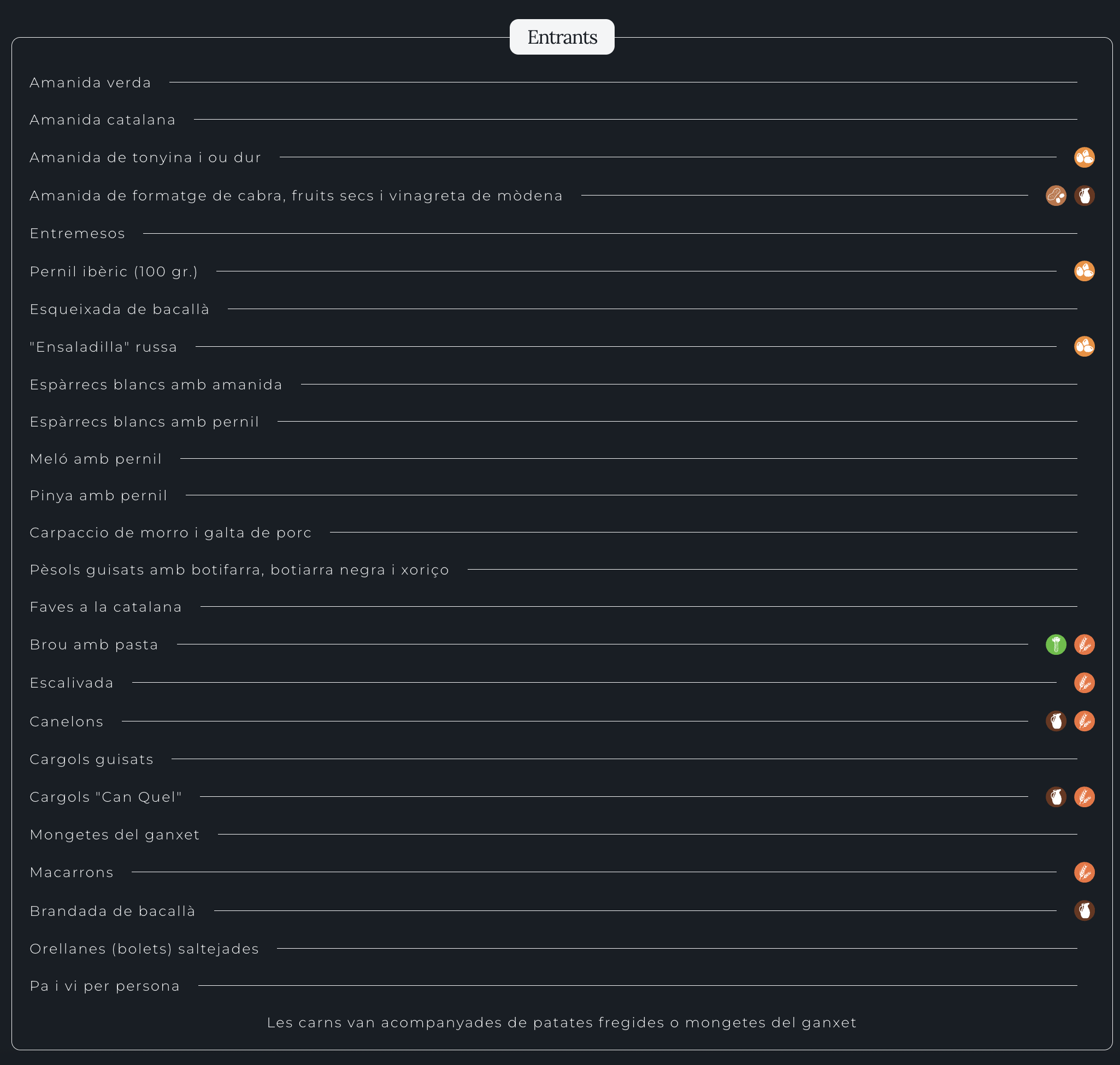Viewport: 1120px width, 1065px height.
Task: Click egg allergen icon for Amanida de tonyina
Action: tap(1083, 157)
